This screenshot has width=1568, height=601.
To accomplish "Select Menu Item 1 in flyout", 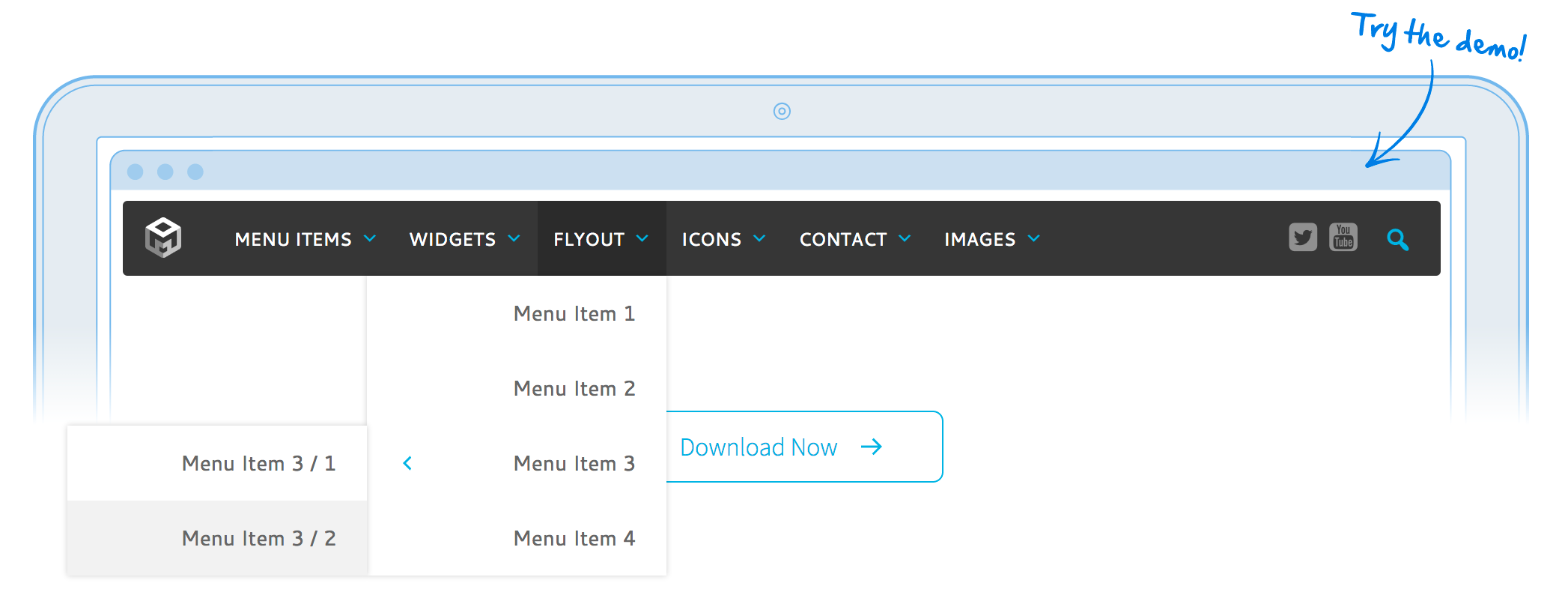I will [x=574, y=314].
